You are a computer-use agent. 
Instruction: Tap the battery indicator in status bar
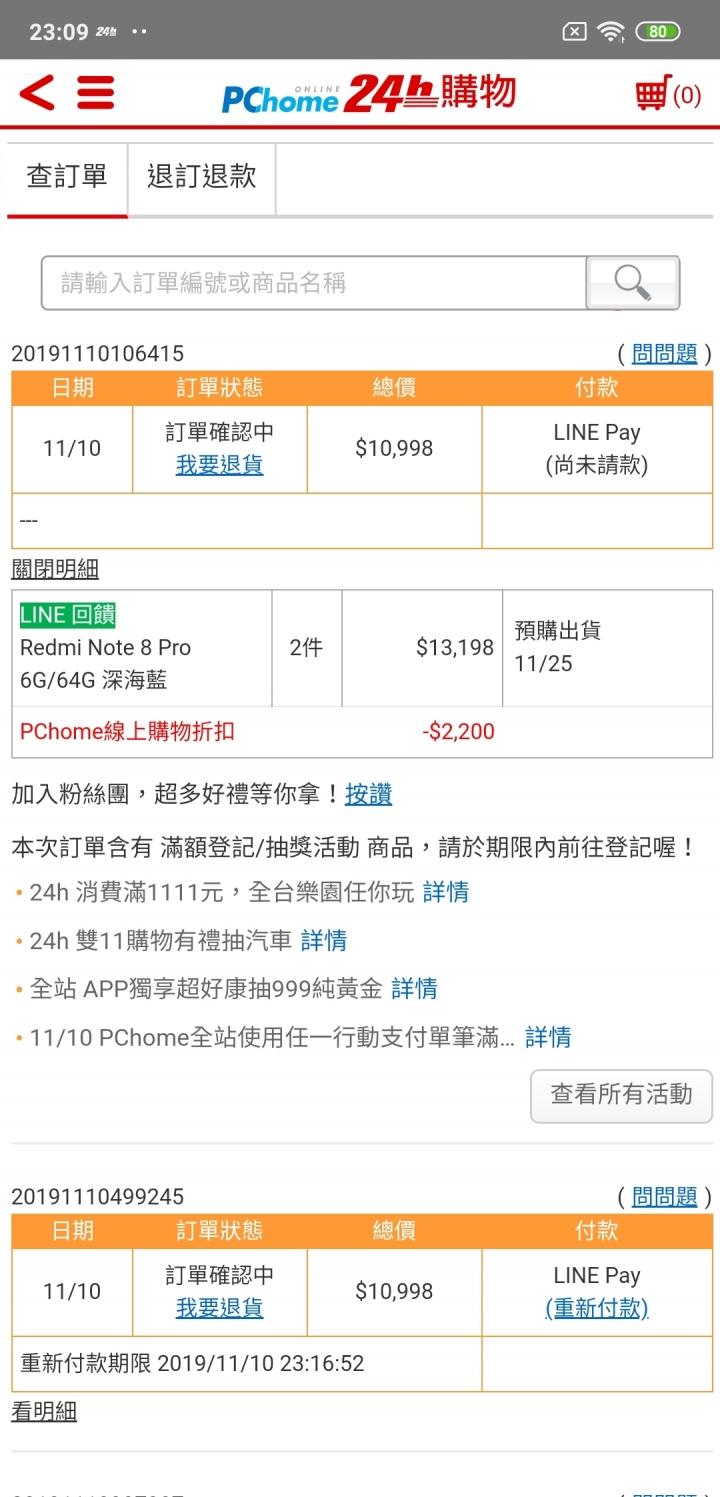point(657,31)
